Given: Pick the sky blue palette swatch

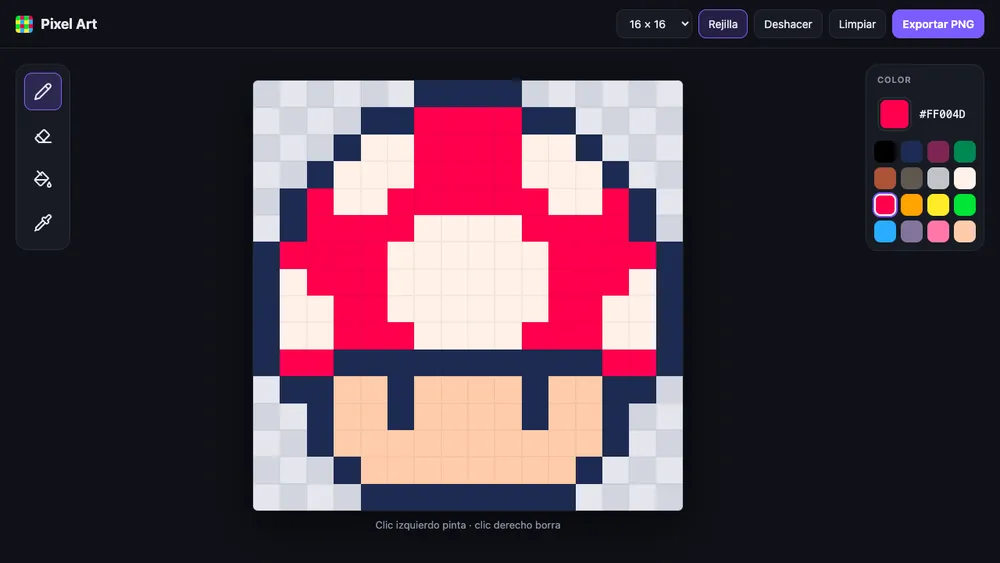Looking at the screenshot, I should pyautogui.click(x=885, y=231).
